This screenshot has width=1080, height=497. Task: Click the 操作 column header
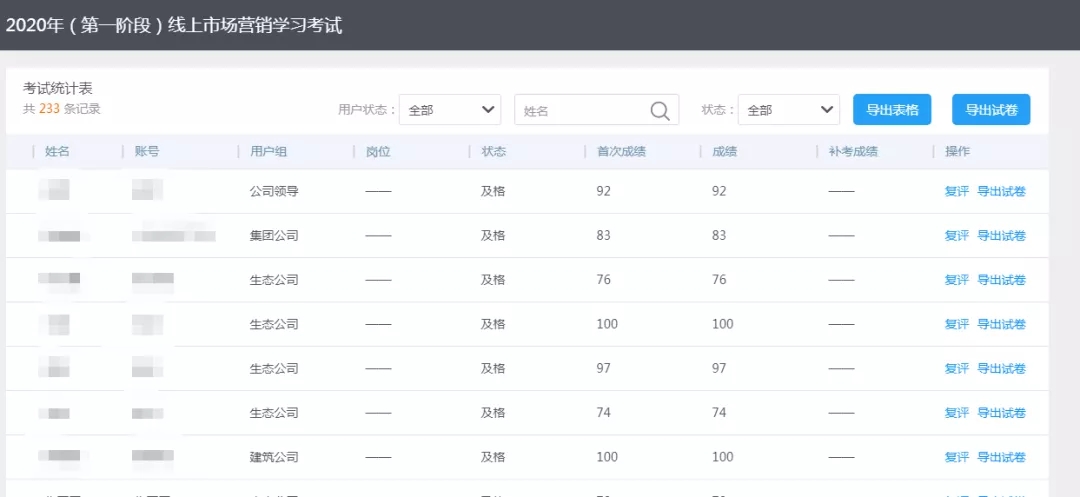957,152
